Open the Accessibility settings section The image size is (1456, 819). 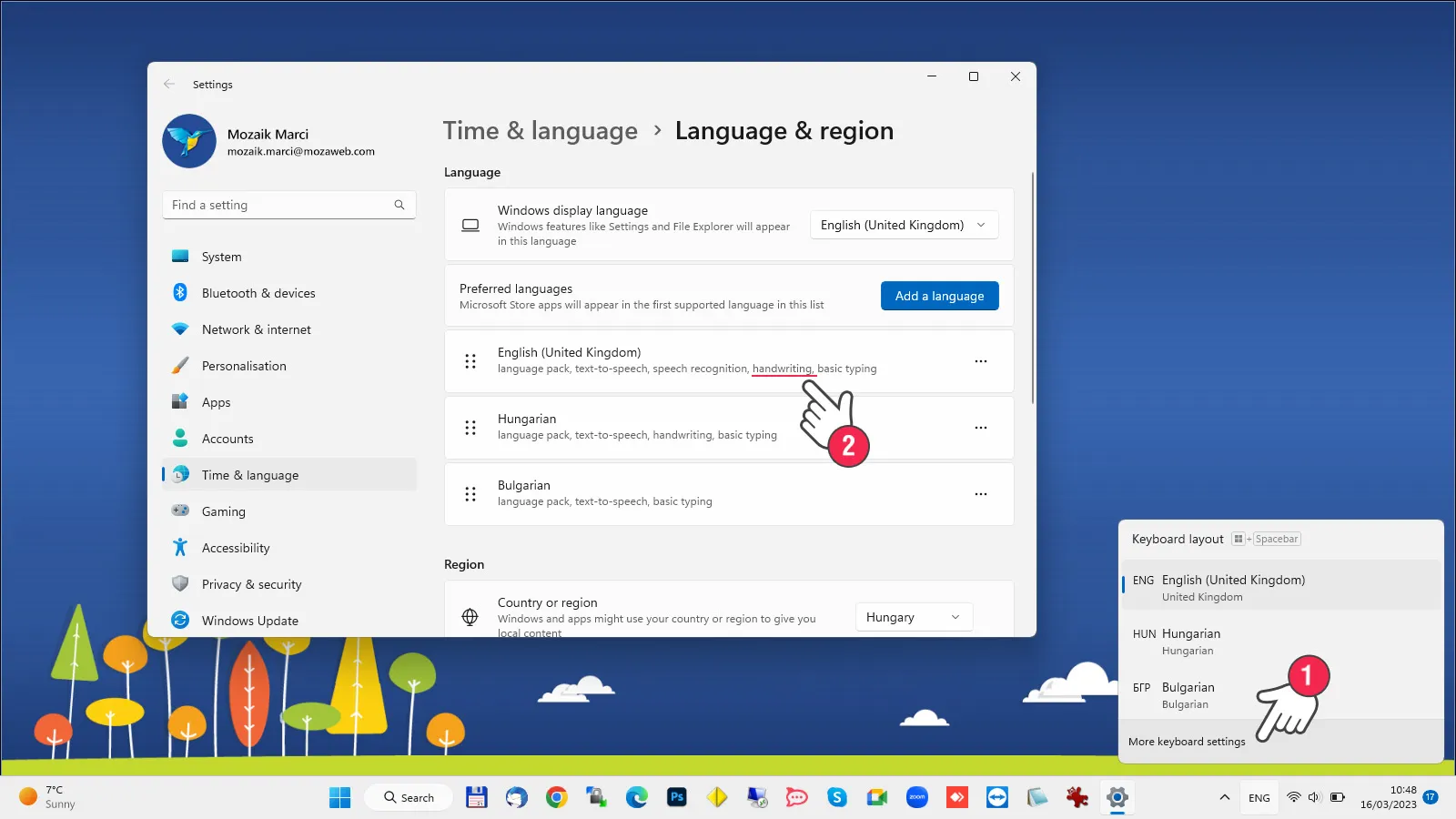tap(236, 548)
